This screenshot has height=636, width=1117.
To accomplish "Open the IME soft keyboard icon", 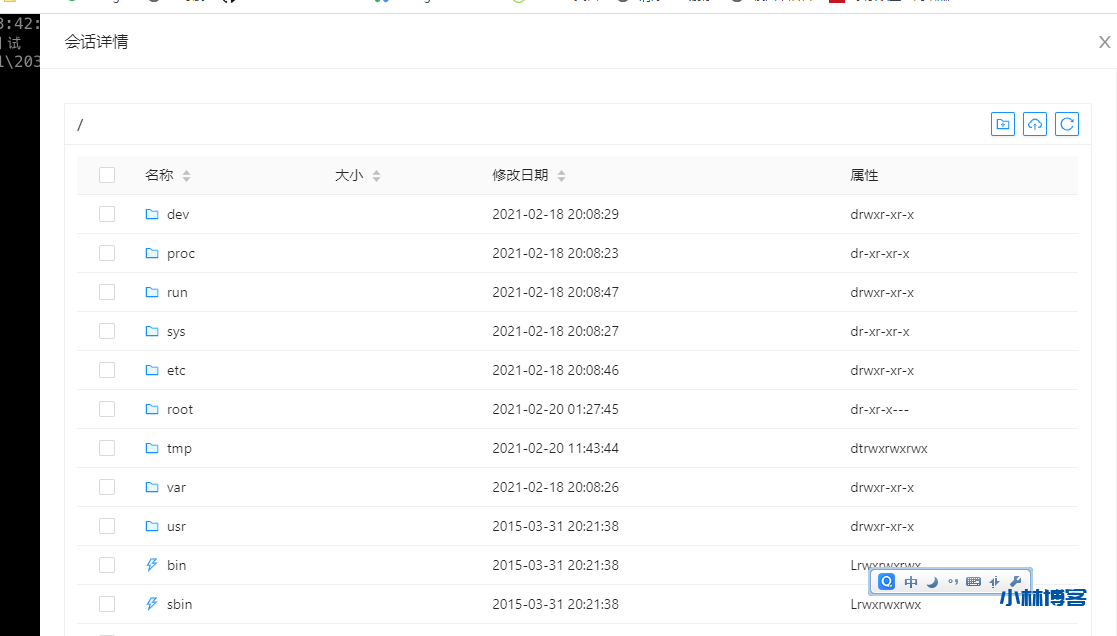I will (x=973, y=582).
